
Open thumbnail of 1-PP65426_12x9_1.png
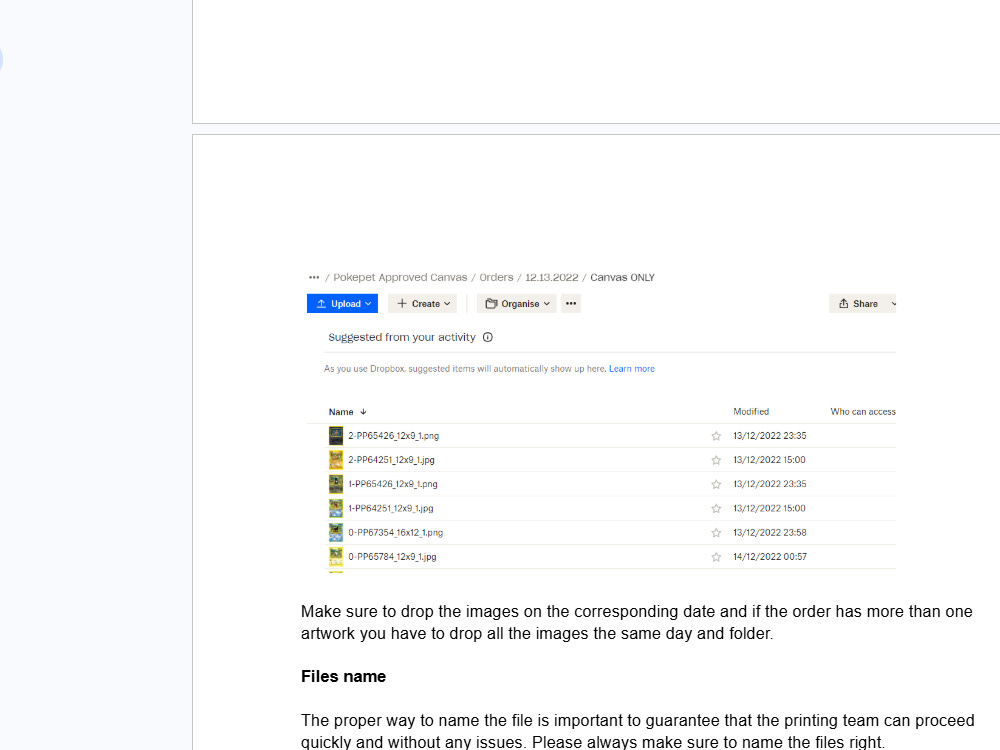335,484
